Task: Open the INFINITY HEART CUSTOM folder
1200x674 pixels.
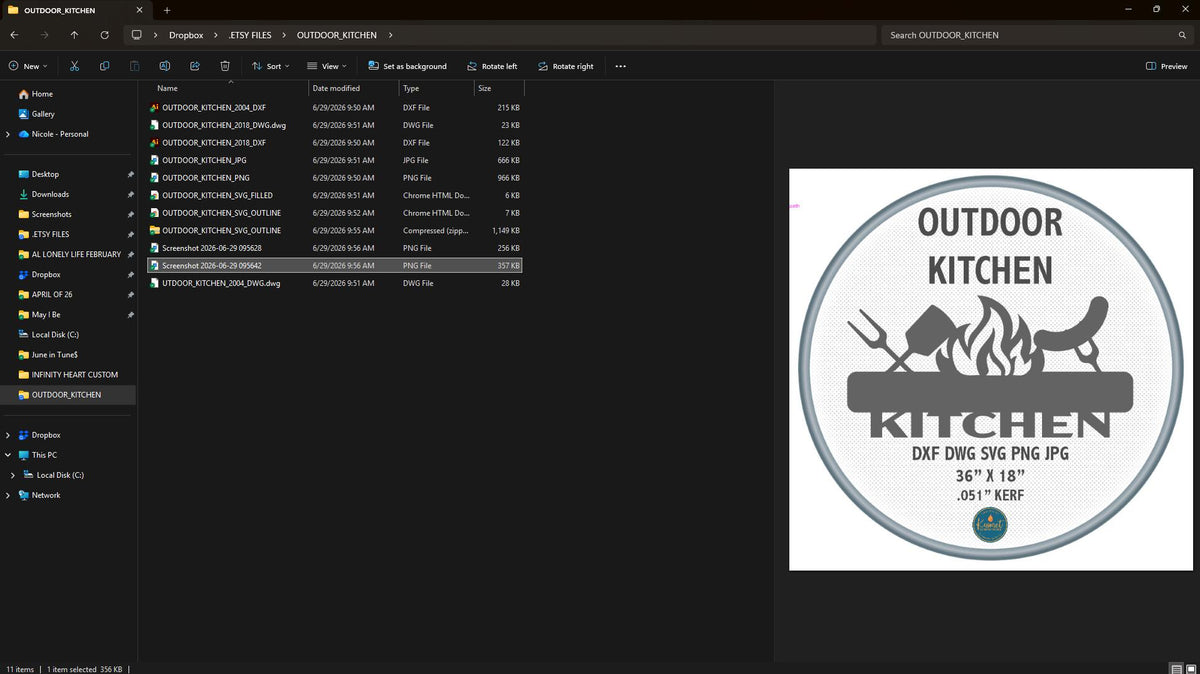Action: click(75, 374)
